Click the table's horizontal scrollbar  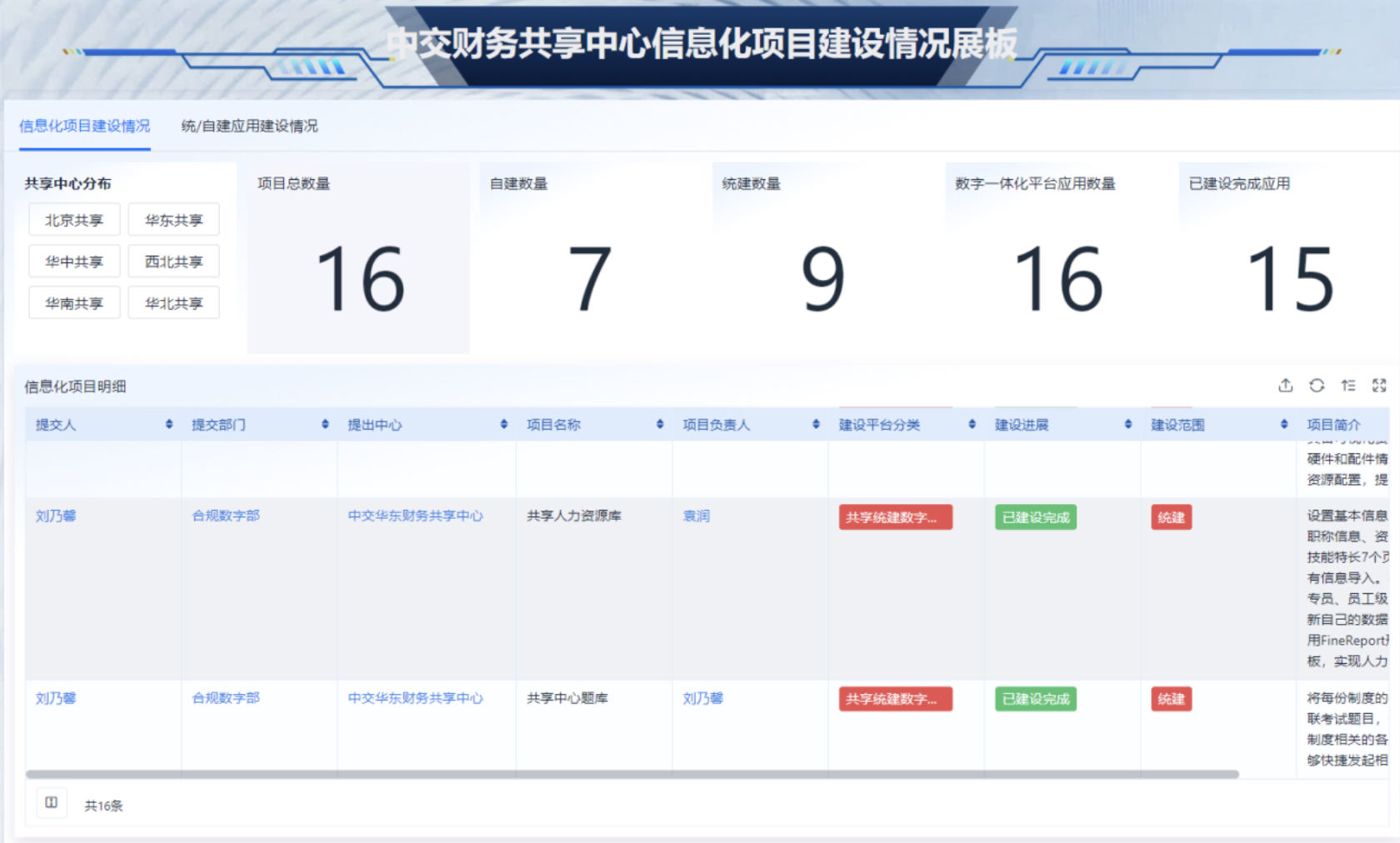click(632, 774)
